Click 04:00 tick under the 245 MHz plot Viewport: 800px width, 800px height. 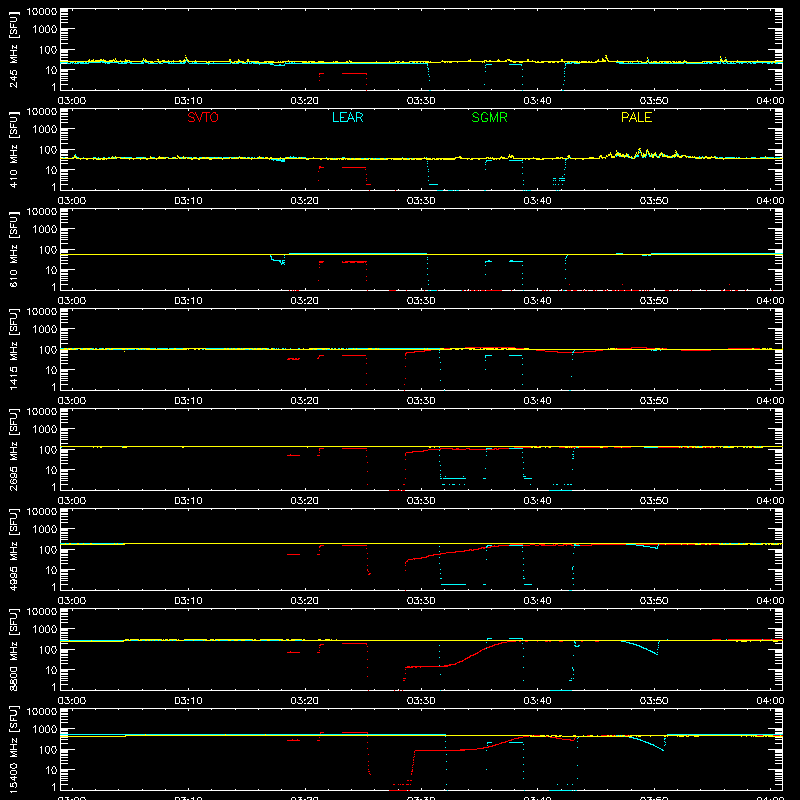770,101
